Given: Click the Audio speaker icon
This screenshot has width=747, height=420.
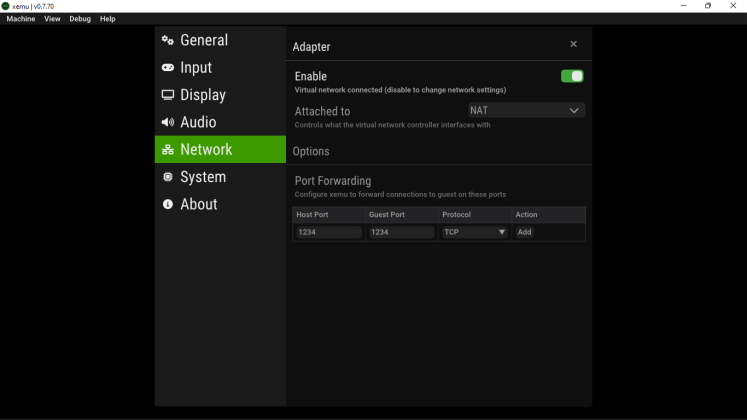Looking at the screenshot, I should [x=168, y=122].
